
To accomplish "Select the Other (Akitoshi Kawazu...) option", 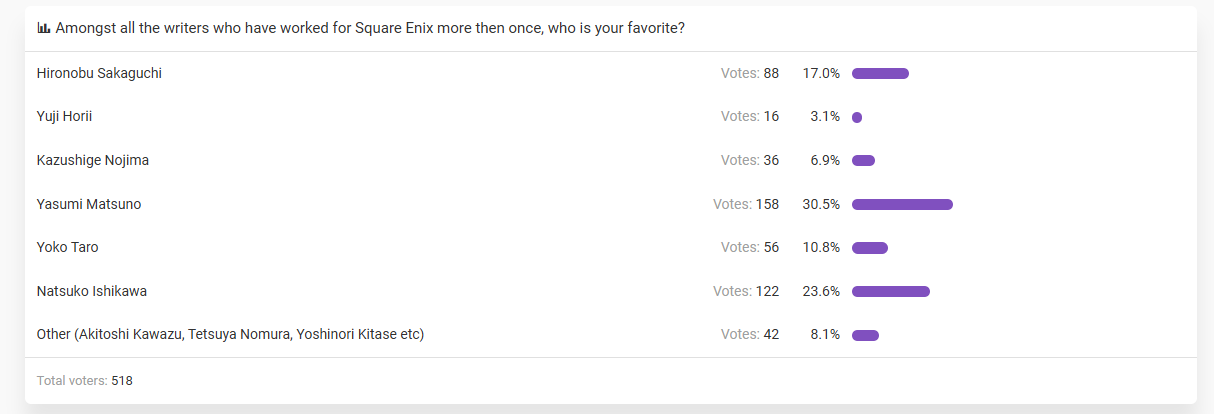I will click(230, 334).
